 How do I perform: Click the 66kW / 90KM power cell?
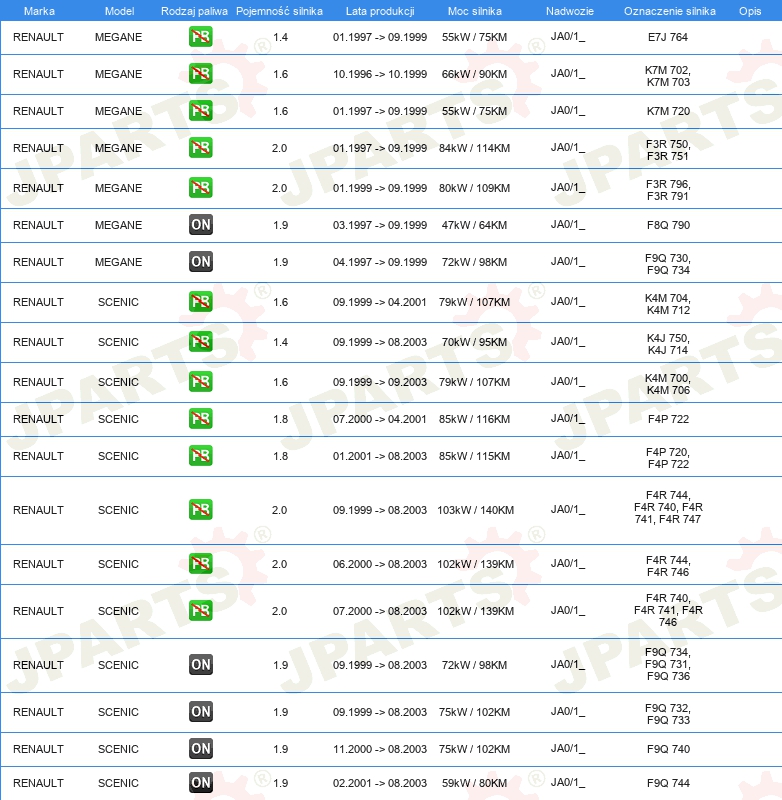point(474,74)
